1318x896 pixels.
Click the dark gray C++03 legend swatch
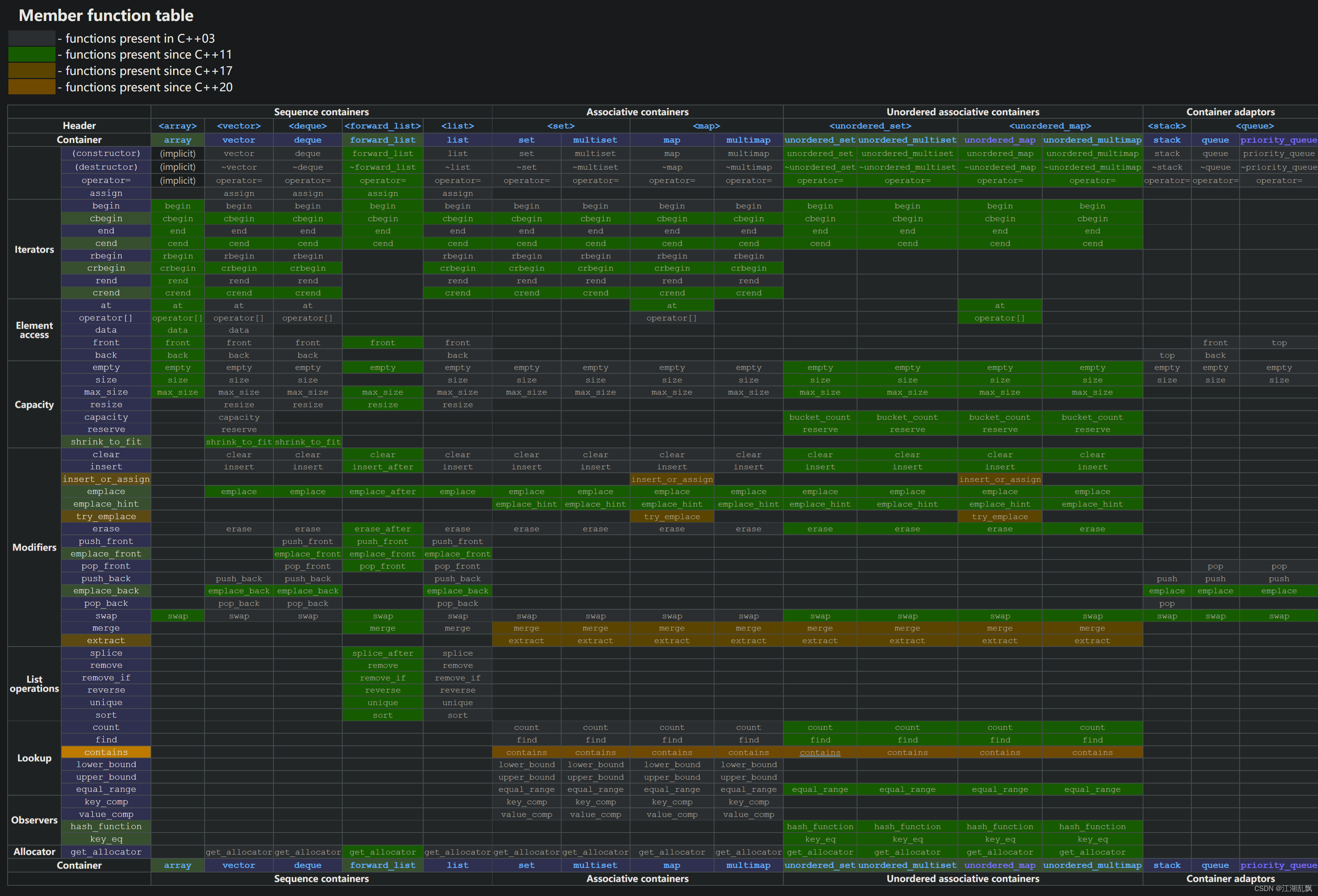[32, 38]
